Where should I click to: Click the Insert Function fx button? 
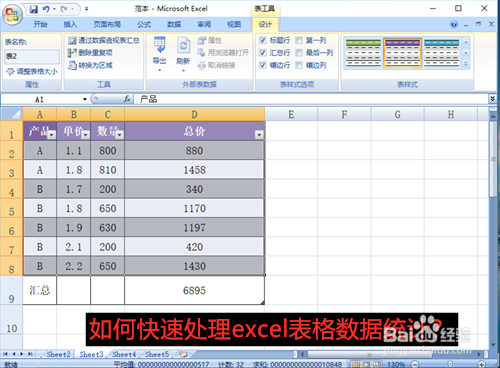(x=127, y=99)
